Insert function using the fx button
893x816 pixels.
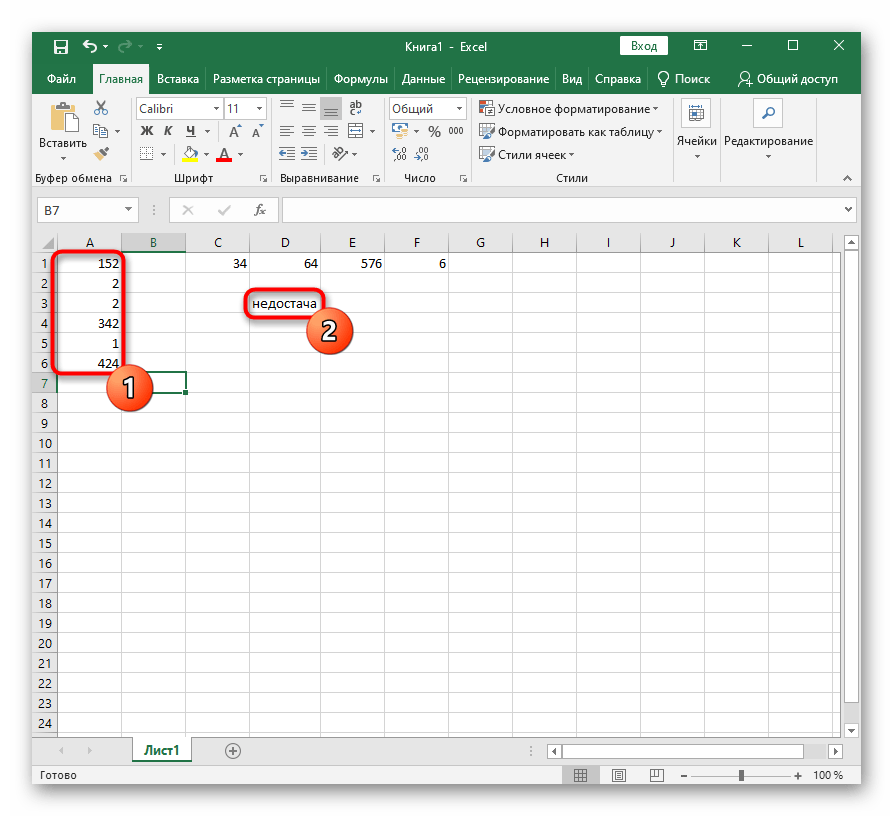point(260,210)
